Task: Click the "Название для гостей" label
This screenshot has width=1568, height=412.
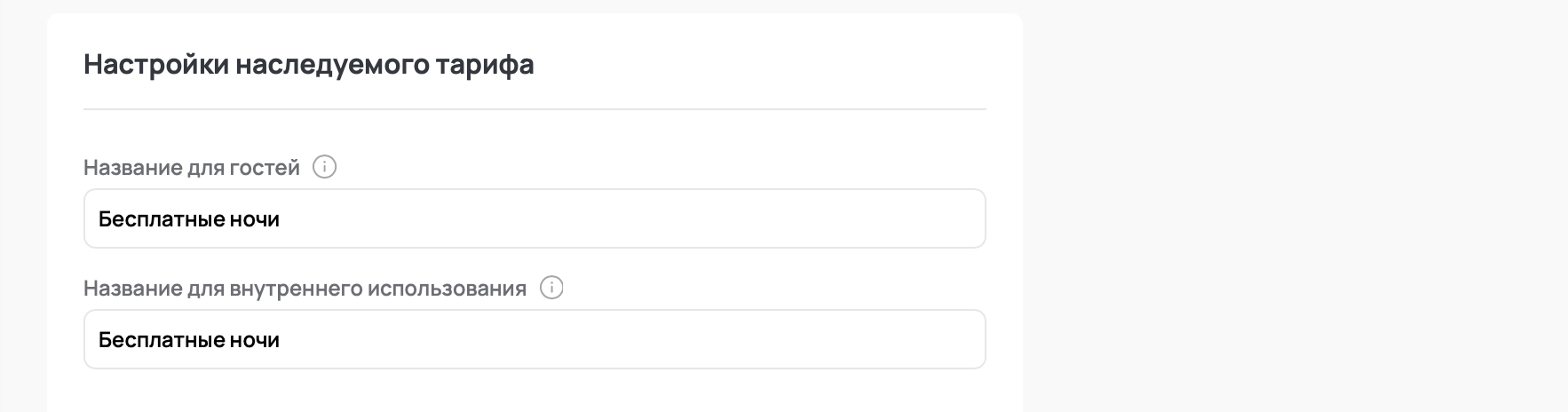Action: [192, 168]
